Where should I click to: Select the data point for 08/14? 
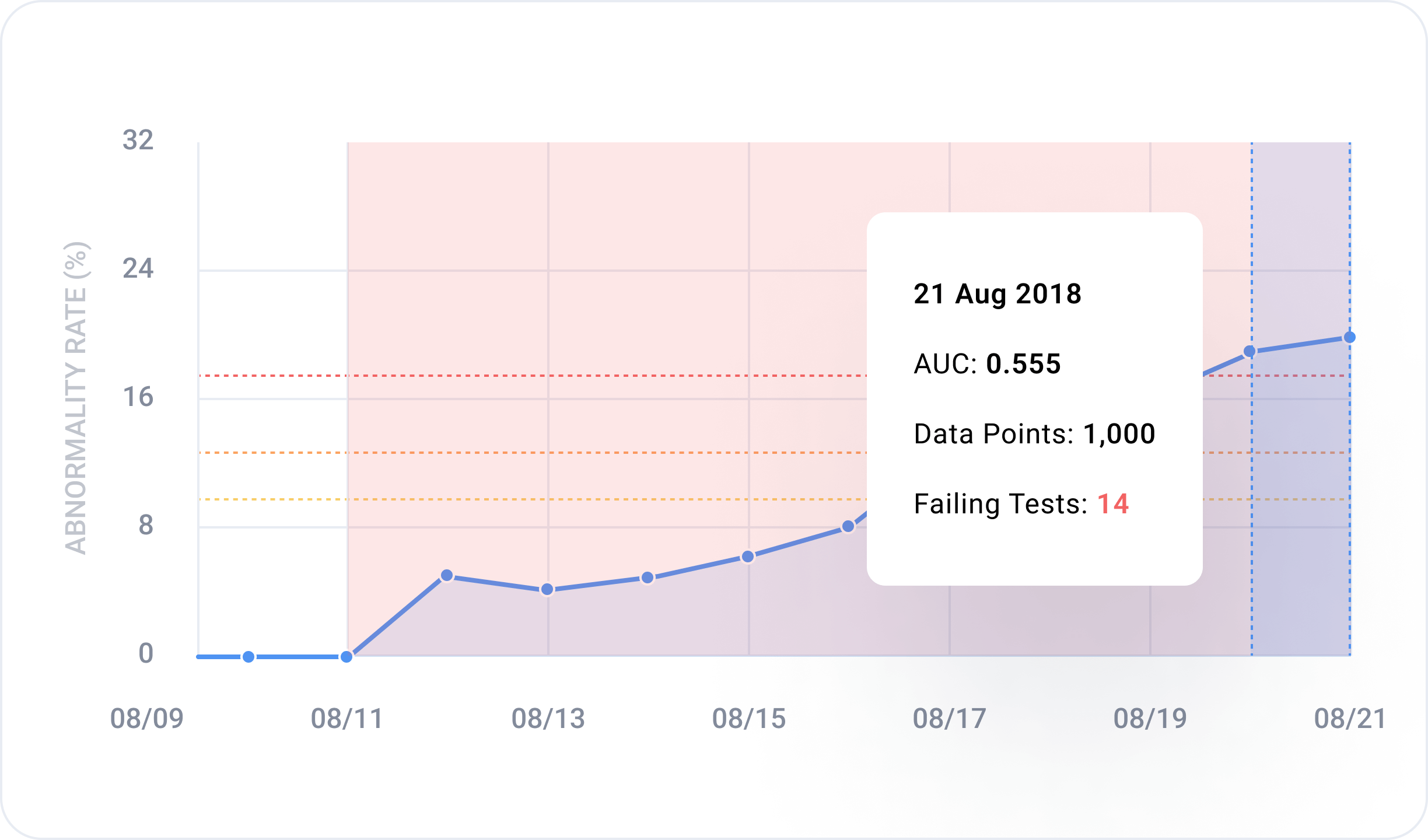(x=647, y=577)
